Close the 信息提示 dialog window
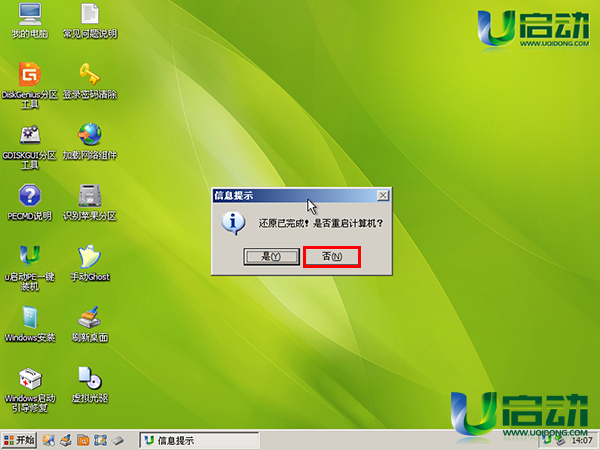 382,194
